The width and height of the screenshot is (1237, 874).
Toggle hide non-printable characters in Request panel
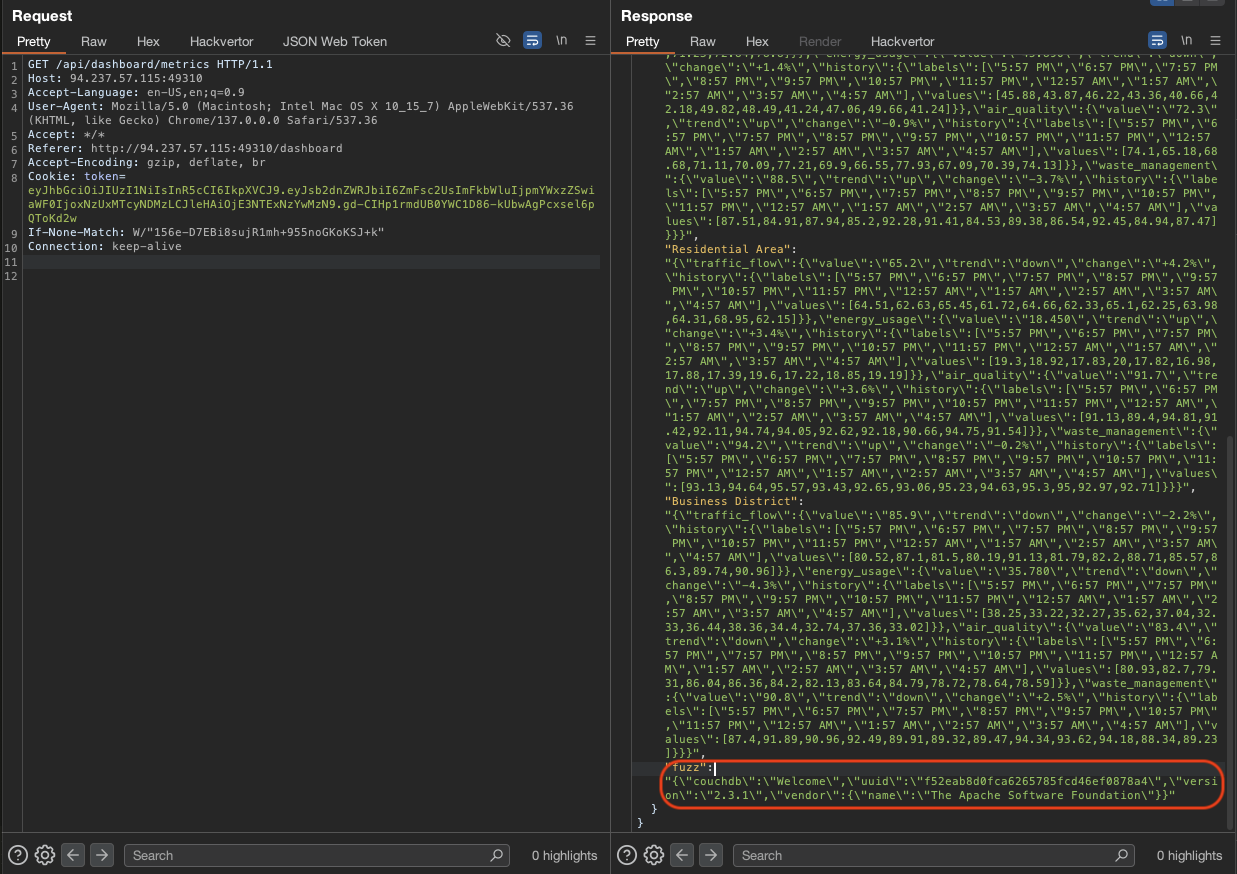[x=504, y=41]
